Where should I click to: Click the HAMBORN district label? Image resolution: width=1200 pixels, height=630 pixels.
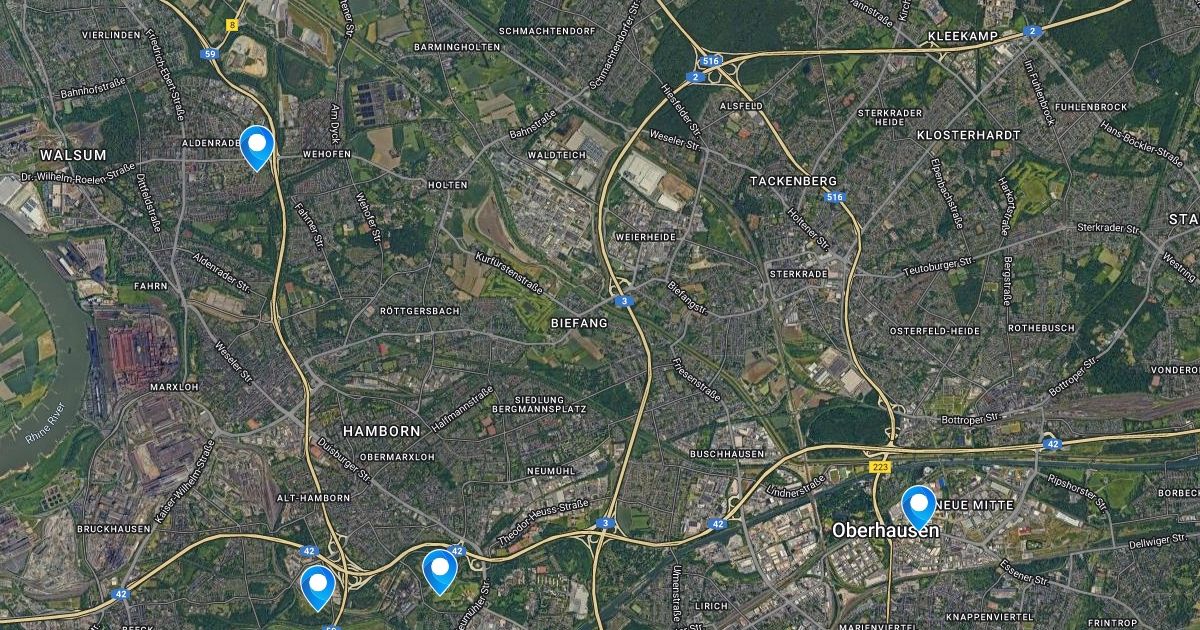tap(381, 431)
